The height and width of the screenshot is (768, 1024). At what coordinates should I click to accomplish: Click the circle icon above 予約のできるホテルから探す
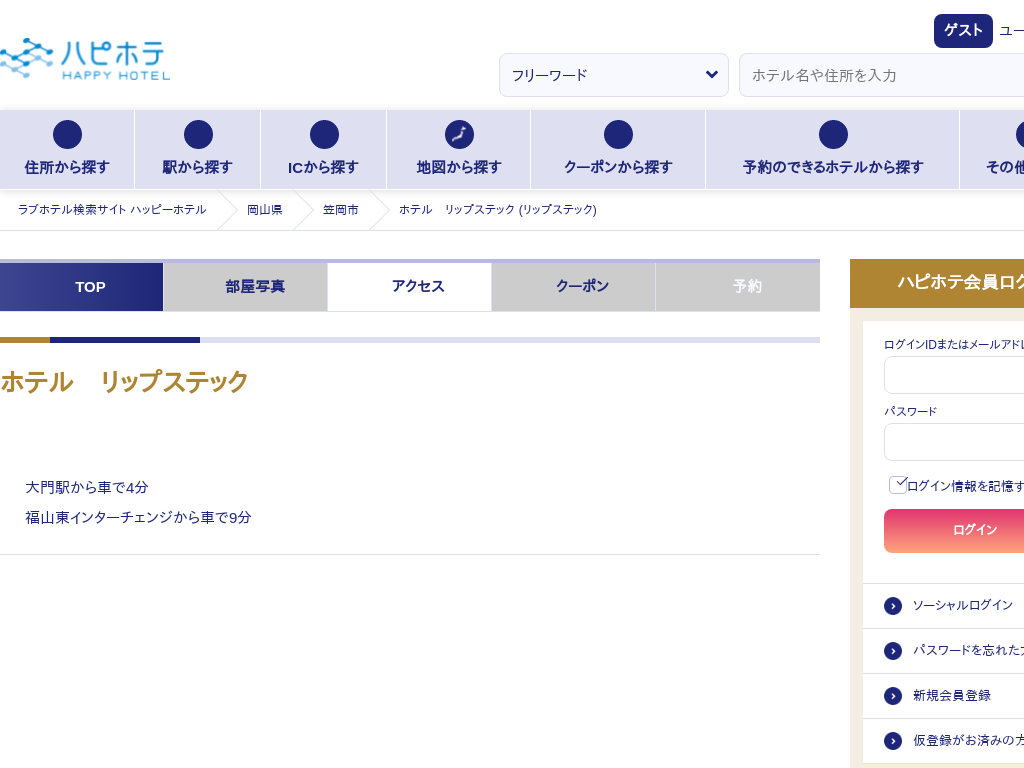coord(833,135)
